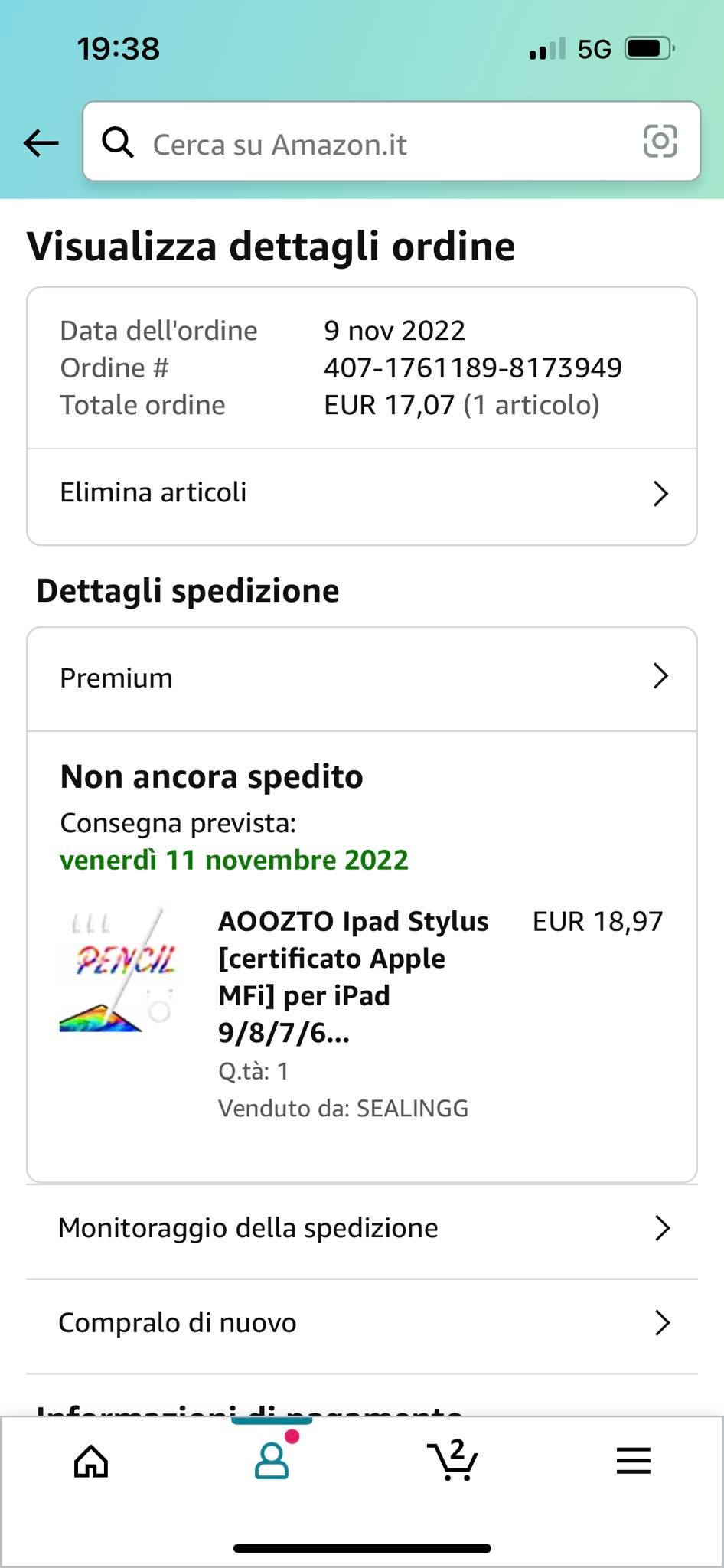The height and width of the screenshot is (1568, 724).
Task: Open the hamburger menu icon
Action: [634, 1461]
